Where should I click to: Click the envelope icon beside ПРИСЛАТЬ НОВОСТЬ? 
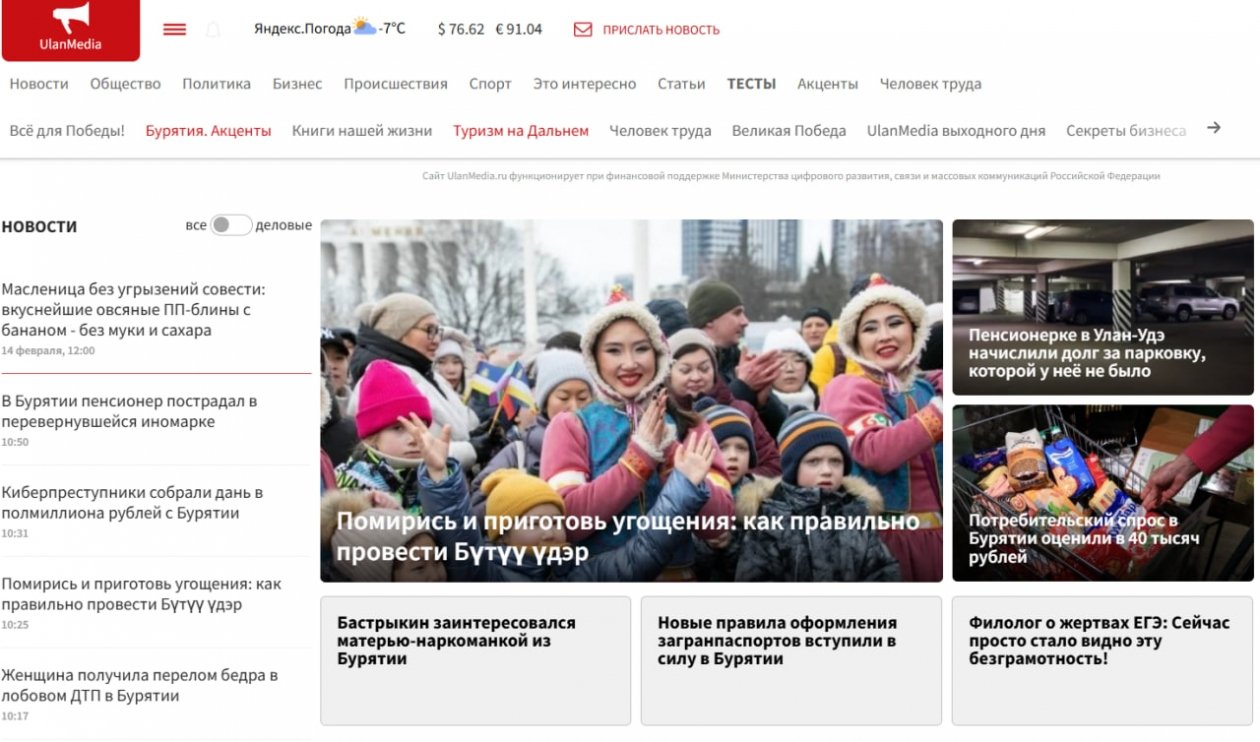coord(584,29)
